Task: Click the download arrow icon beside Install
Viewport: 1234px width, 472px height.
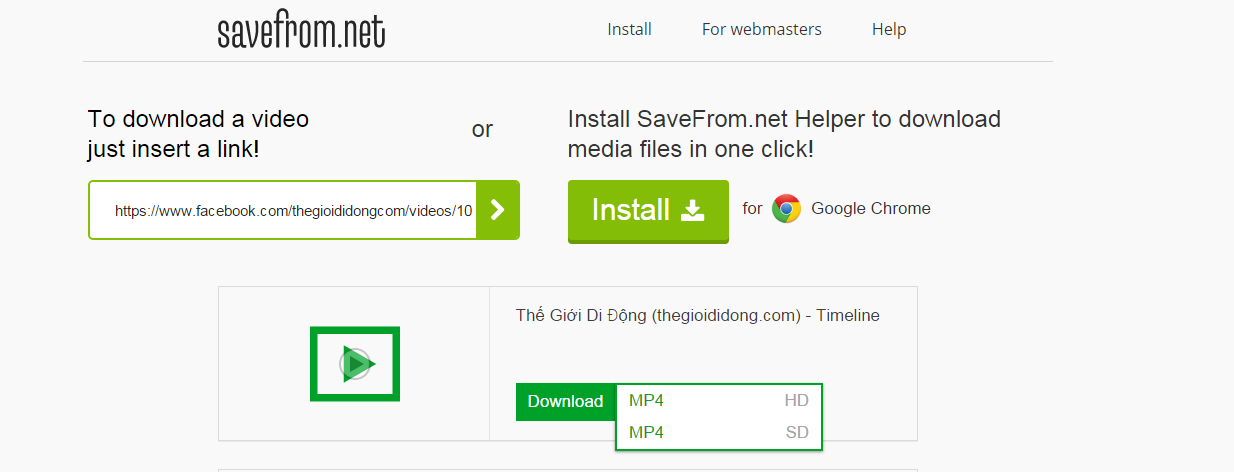Action: coord(692,210)
